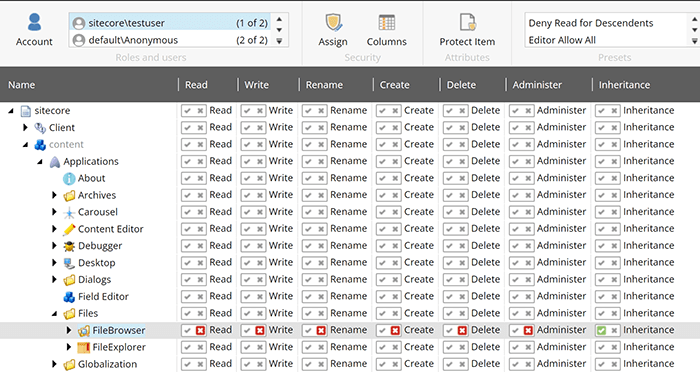
Task: Toggle the red Read deny on FileBrowser
Action: [x=200, y=330]
